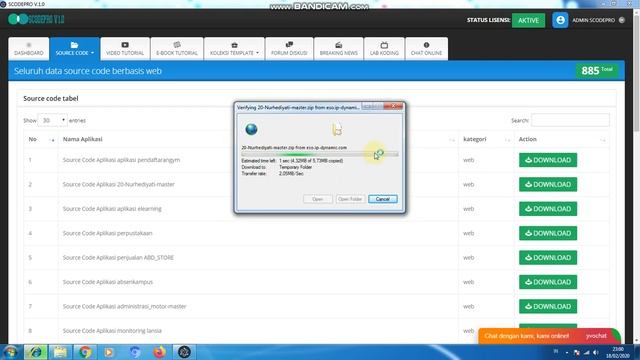
Task: Focus the table Search field
Action: (x=570, y=120)
